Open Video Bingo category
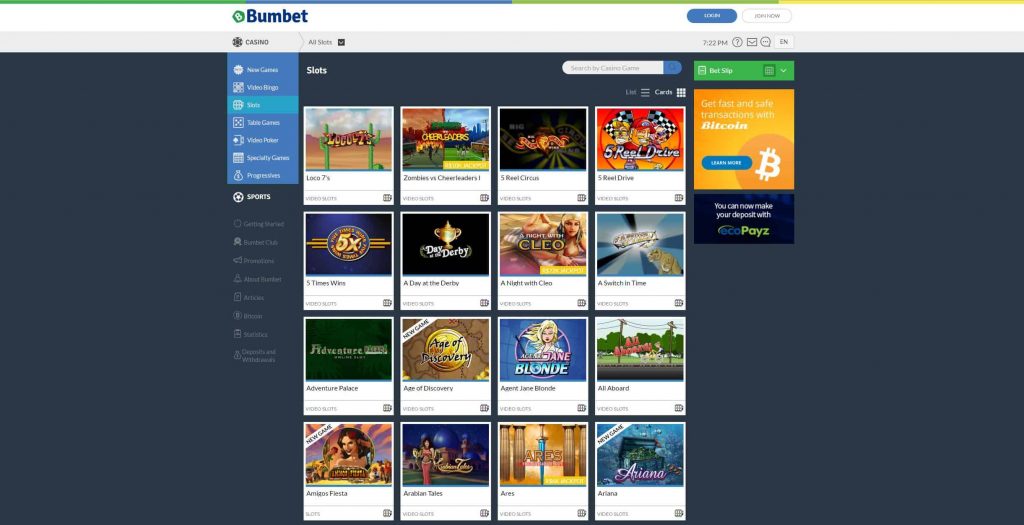Viewport: 1024px width, 525px height. tap(263, 88)
